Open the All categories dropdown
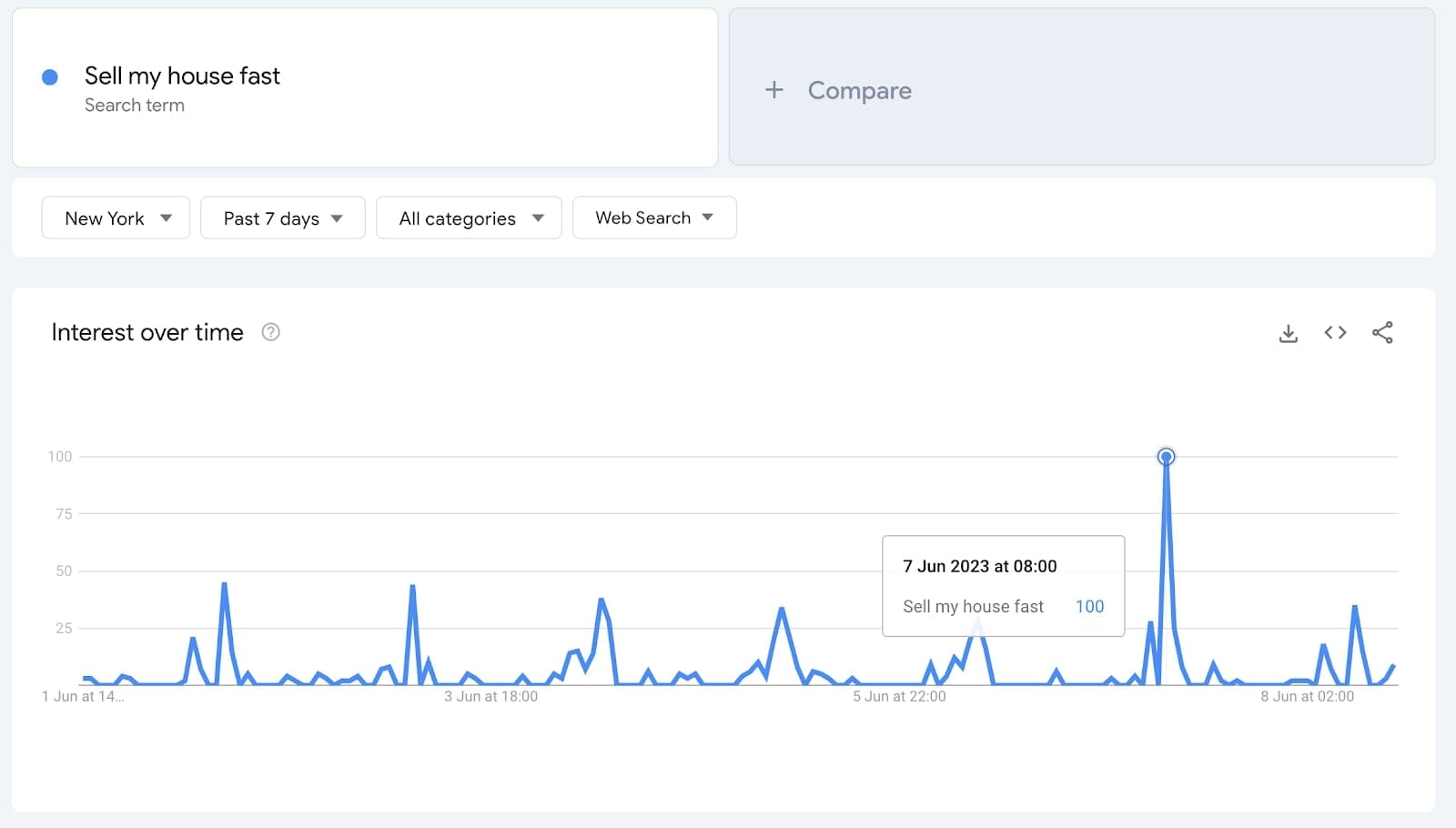The width and height of the screenshot is (1456, 828). pyautogui.click(x=469, y=218)
